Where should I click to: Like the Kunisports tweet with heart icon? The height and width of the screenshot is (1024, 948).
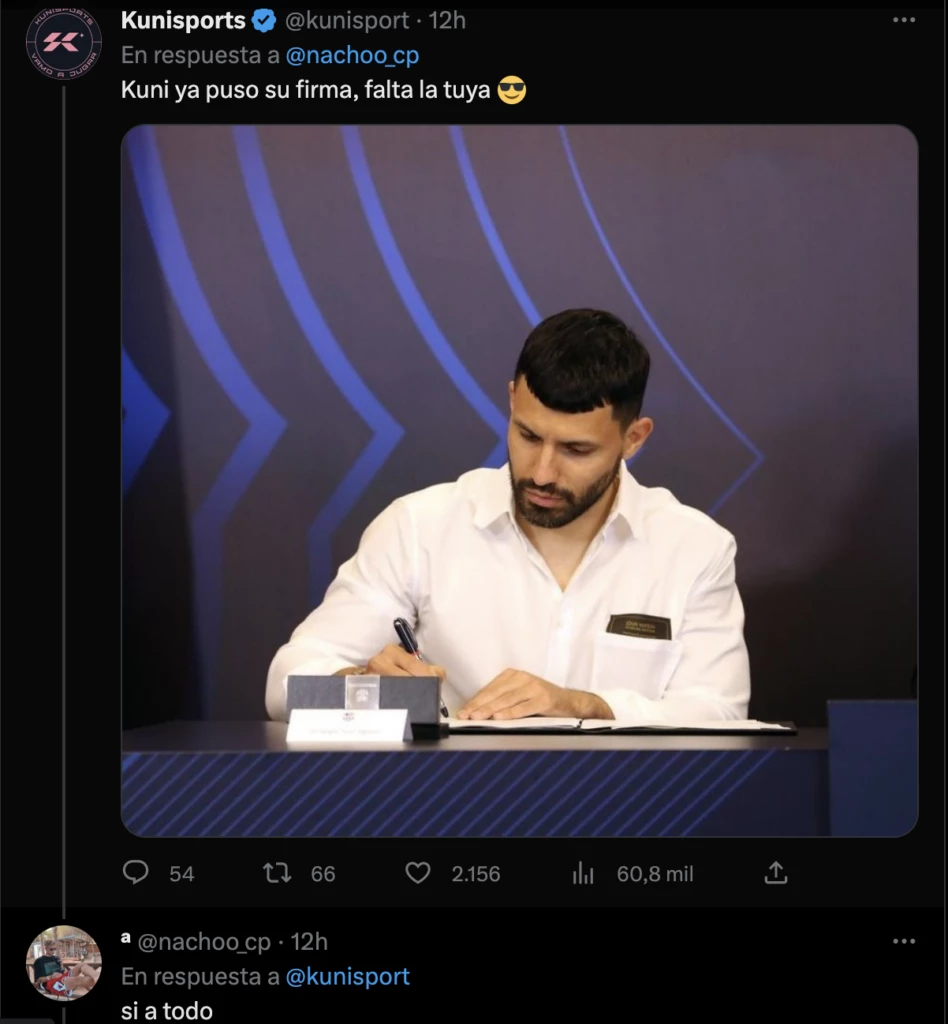click(x=418, y=873)
